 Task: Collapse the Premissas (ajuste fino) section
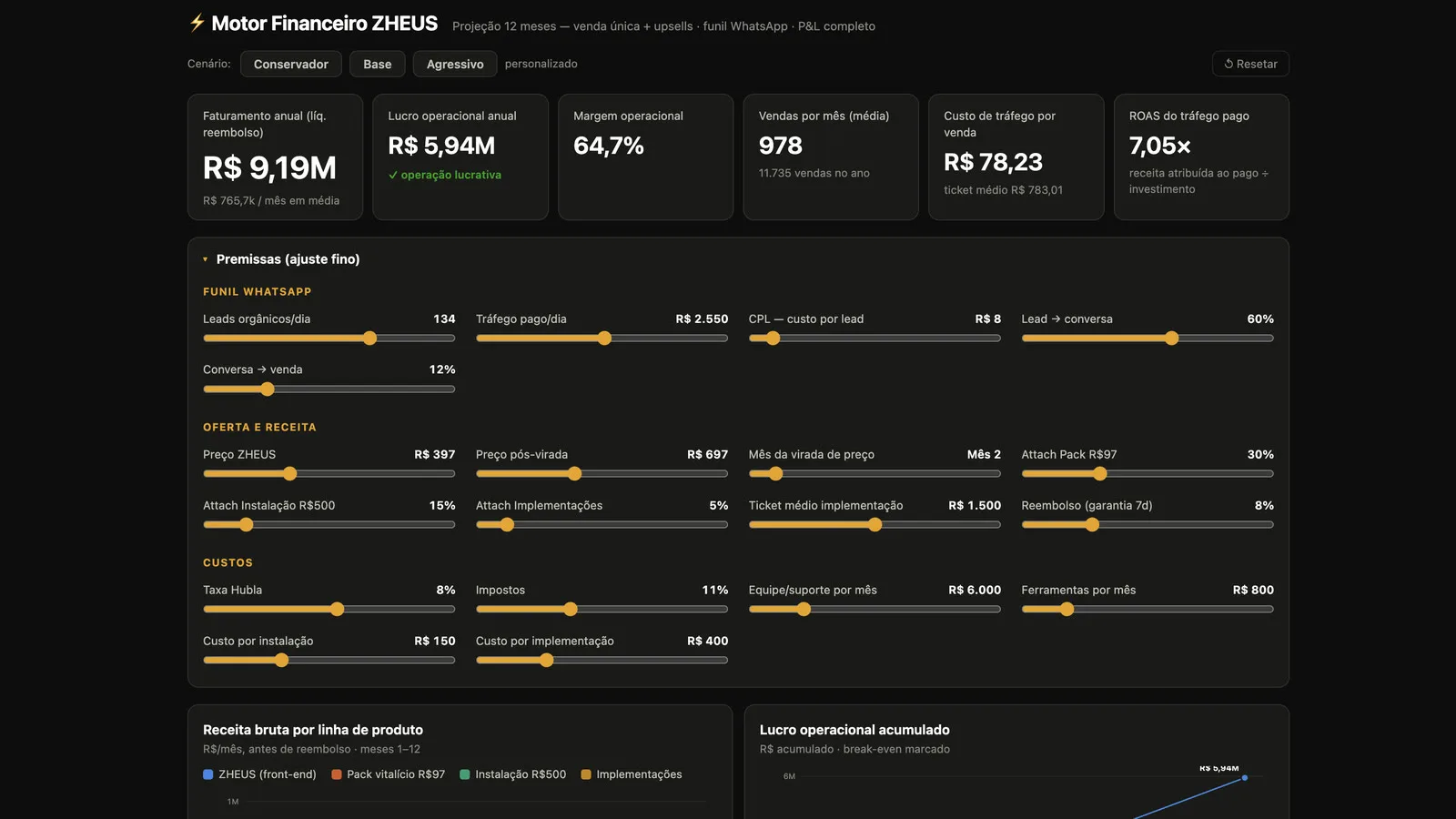coord(281,259)
